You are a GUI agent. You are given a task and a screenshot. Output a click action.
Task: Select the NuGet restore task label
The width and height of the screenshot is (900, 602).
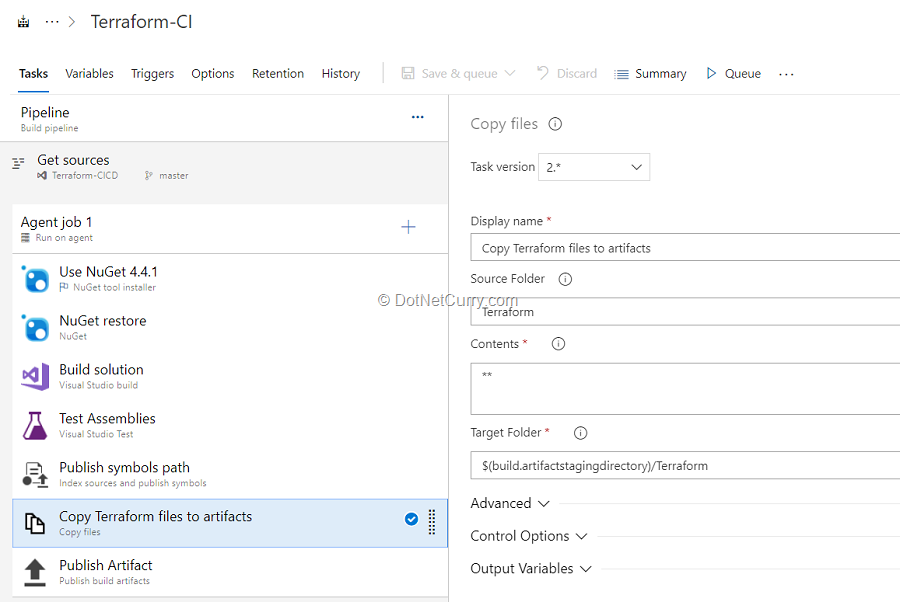(x=103, y=321)
